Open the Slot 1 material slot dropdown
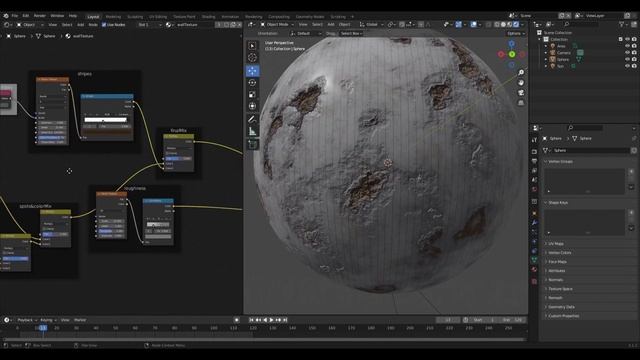Viewport: 640px width, 360px height. [149, 25]
